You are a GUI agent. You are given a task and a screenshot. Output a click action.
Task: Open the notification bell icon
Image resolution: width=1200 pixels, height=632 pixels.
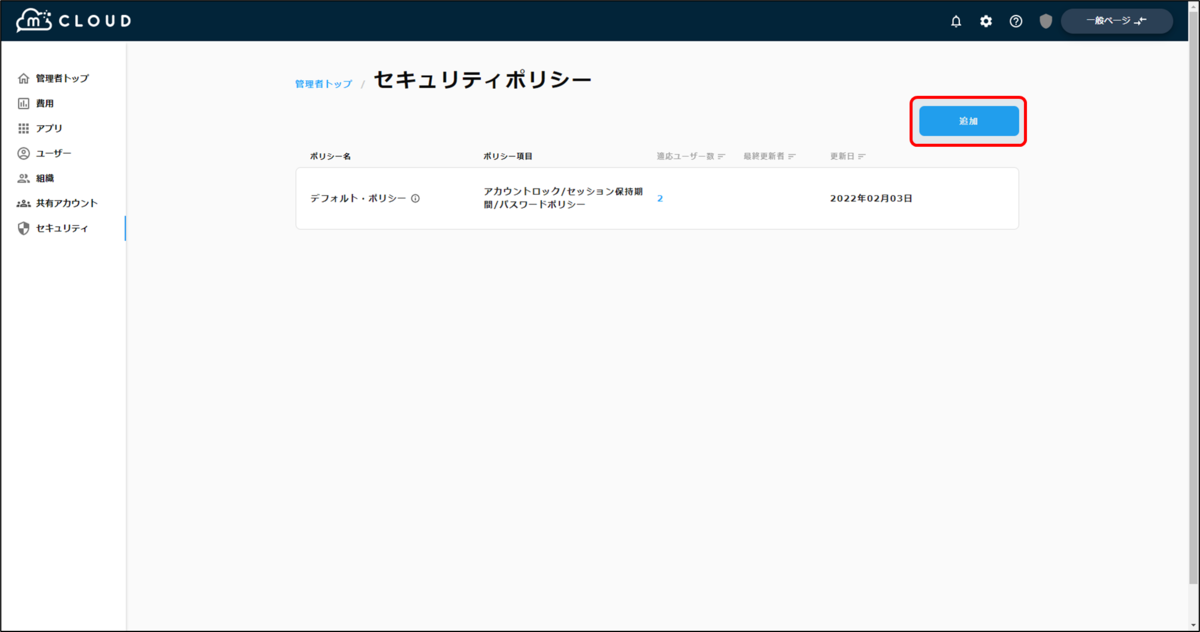tap(956, 20)
